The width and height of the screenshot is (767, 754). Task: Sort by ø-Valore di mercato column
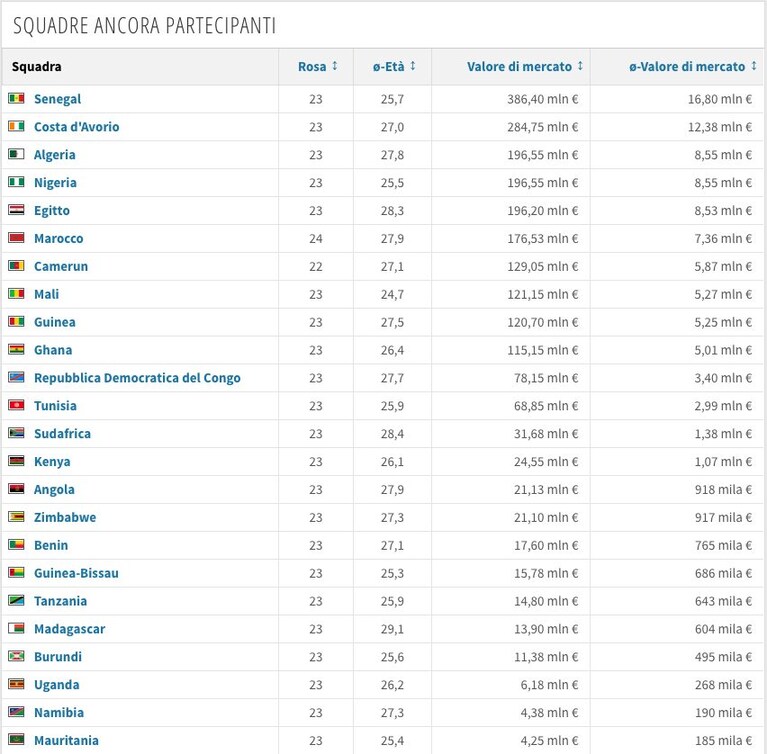point(693,67)
